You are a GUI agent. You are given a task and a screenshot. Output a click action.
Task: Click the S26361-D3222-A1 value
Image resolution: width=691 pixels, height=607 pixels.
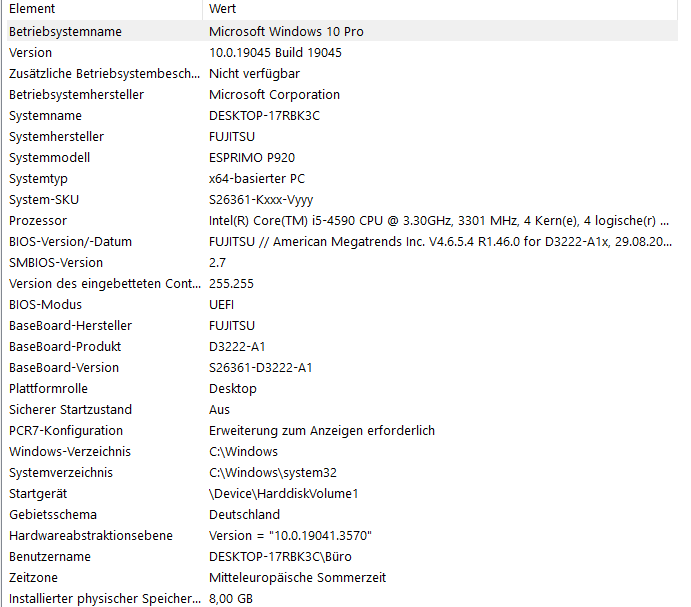click(260, 368)
